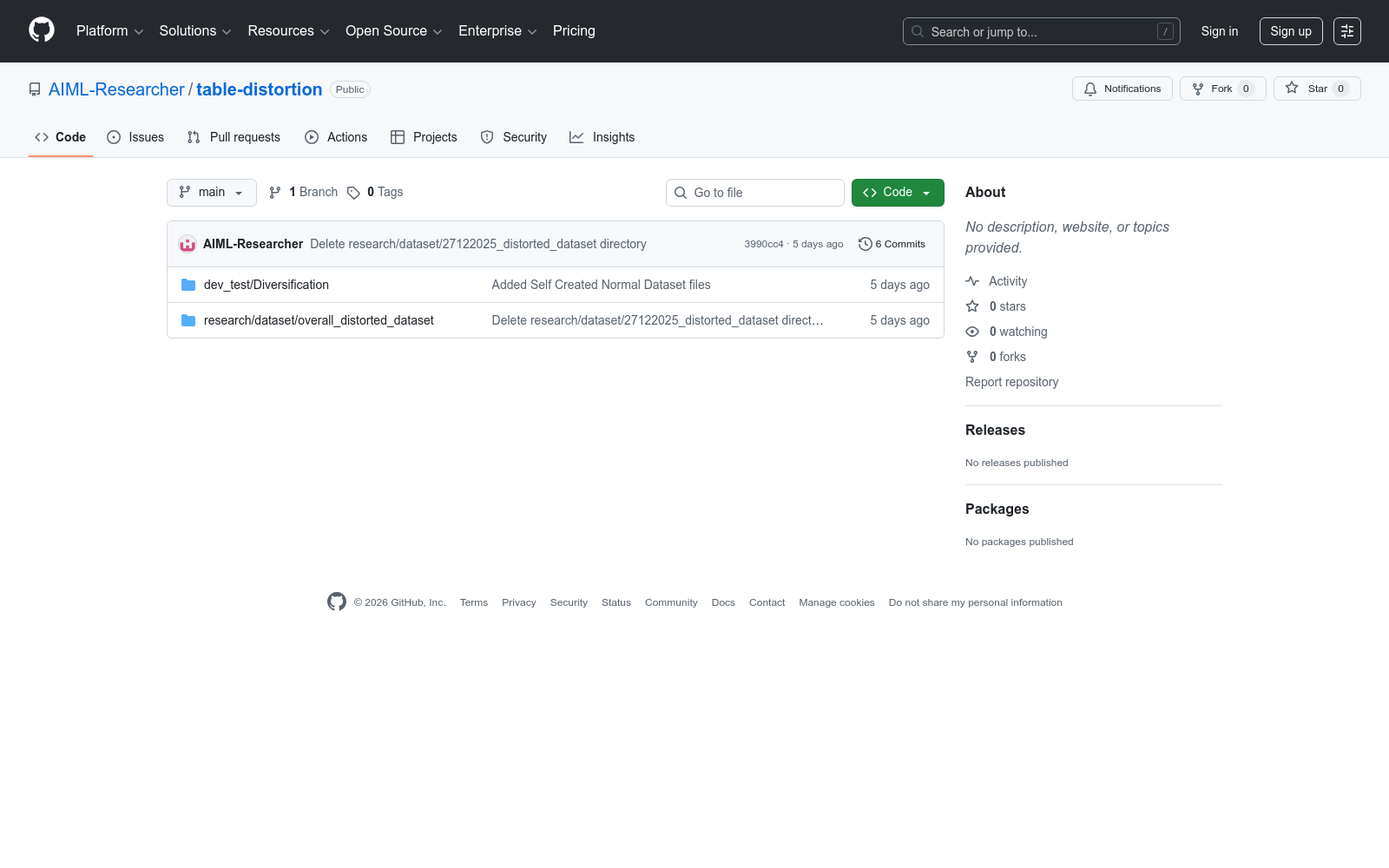Click the Go to file input
1389x868 pixels.
(x=755, y=193)
